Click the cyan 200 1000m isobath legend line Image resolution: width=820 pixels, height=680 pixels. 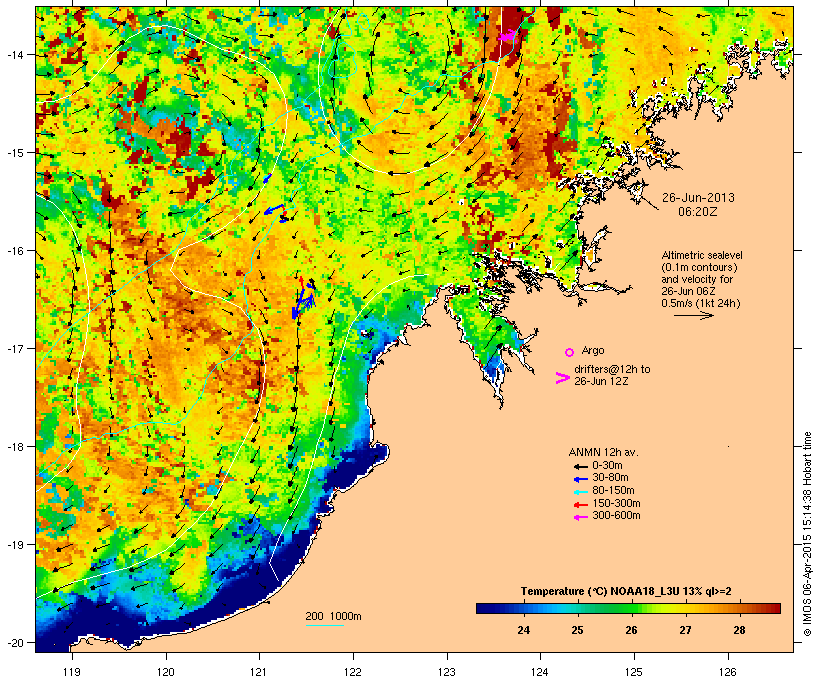[x=325, y=625]
